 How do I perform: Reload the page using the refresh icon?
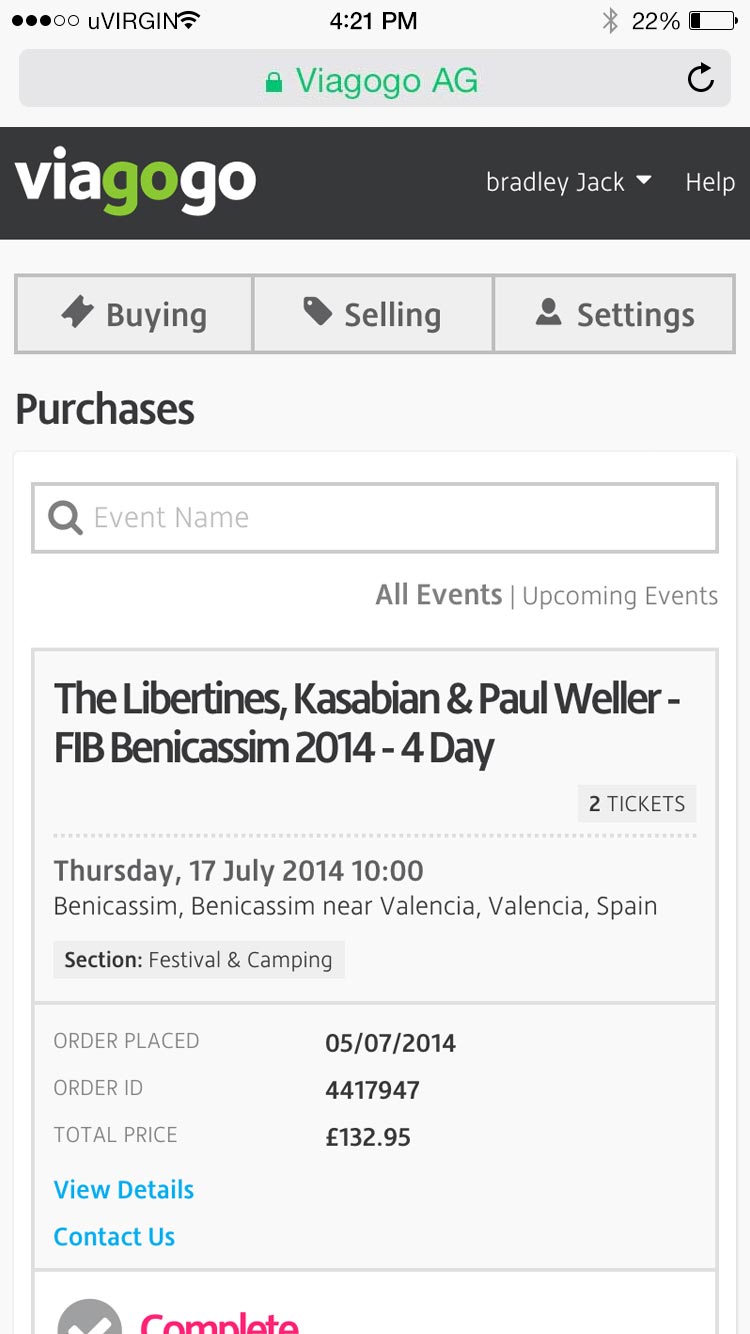[701, 78]
